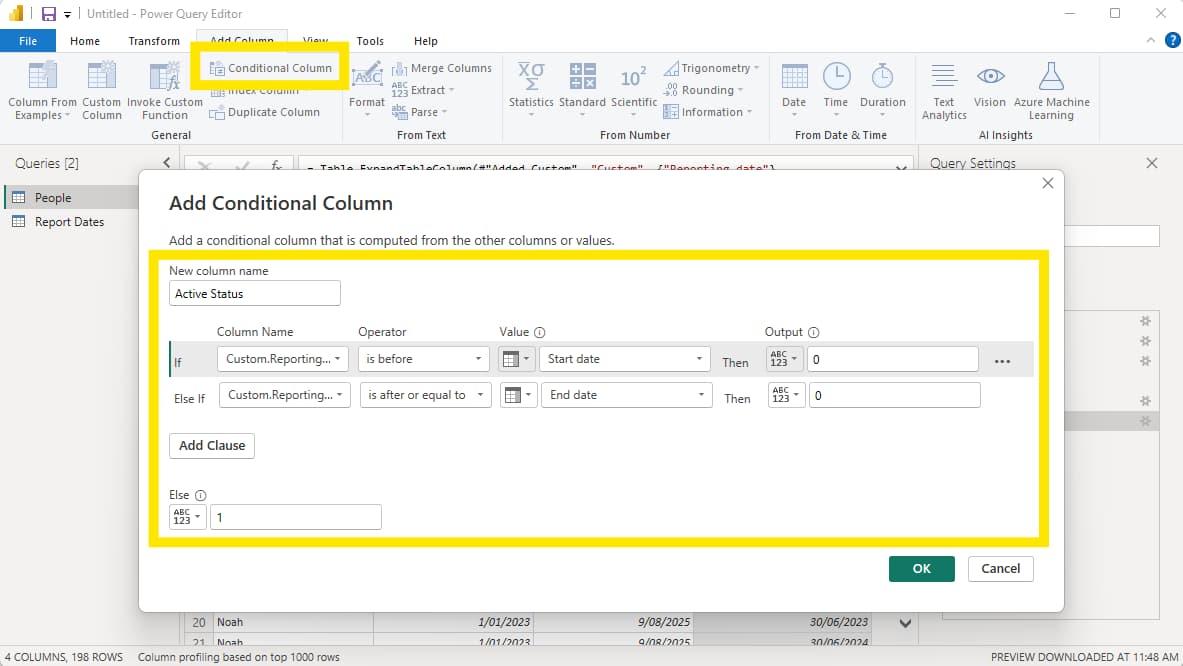1183x666 pixels.
Task: Expand the Else If Column Name dropdown
Action: tap(284, 395)
